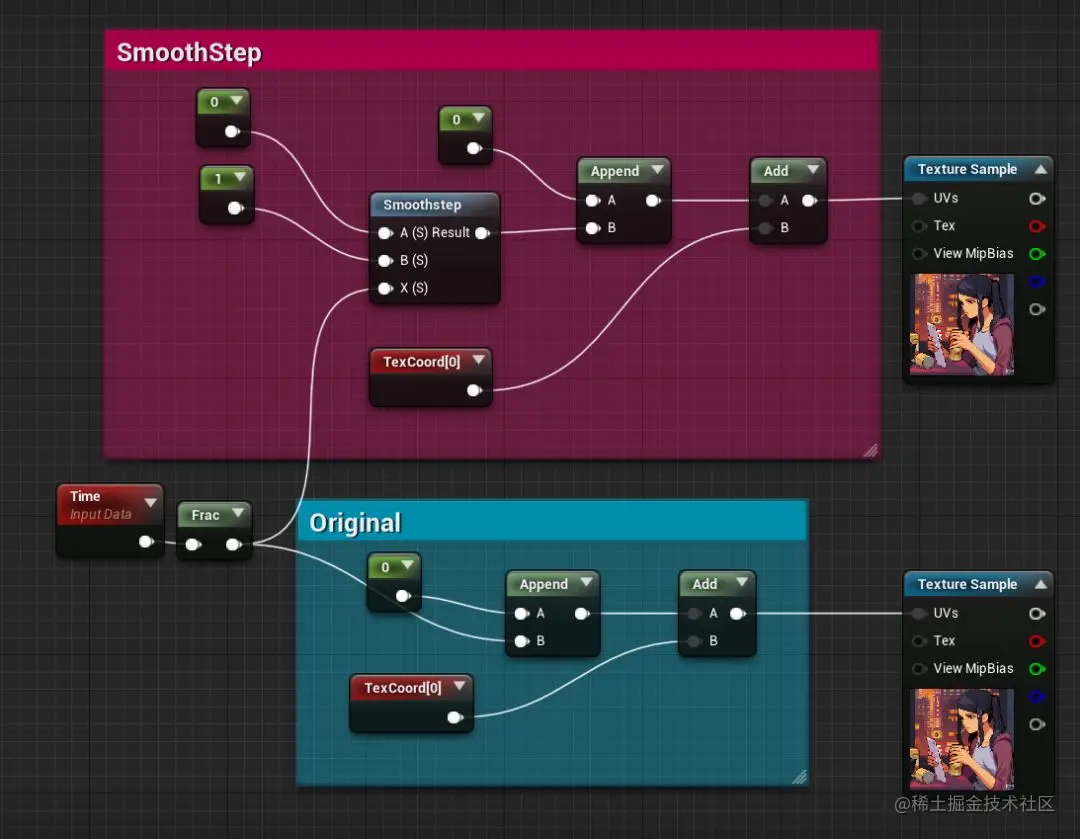Click upper Append node B input pin
Viewport: 1080px width, 839px height.
(592, 228)
